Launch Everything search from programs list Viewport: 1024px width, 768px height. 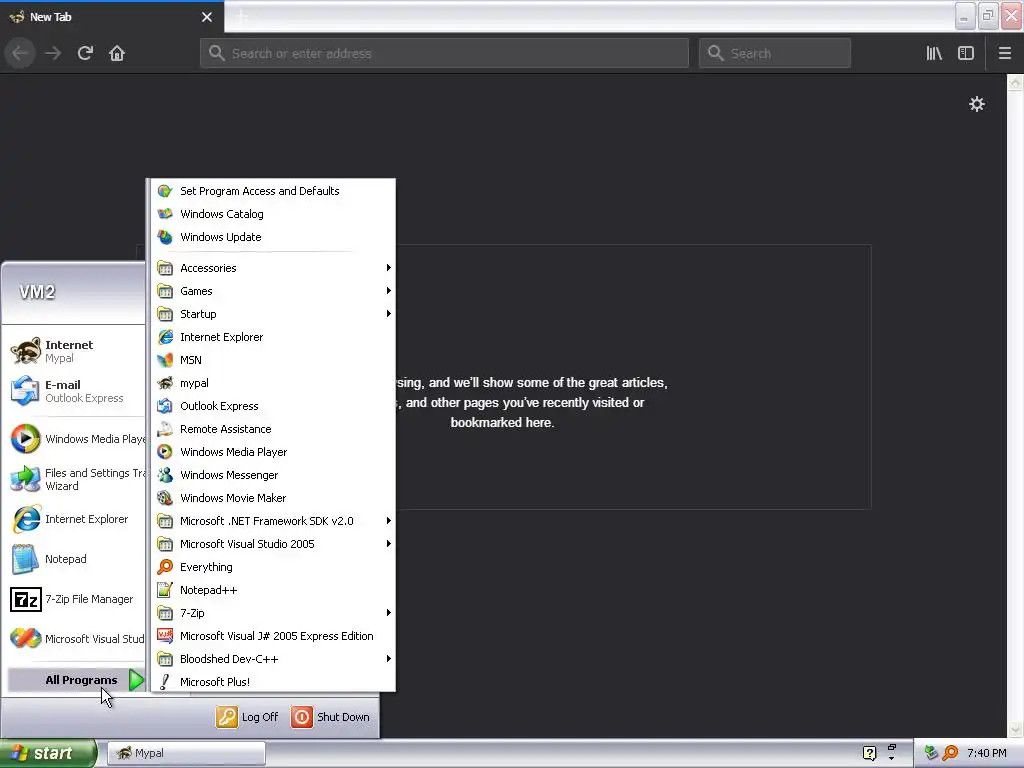click(273, 567)
